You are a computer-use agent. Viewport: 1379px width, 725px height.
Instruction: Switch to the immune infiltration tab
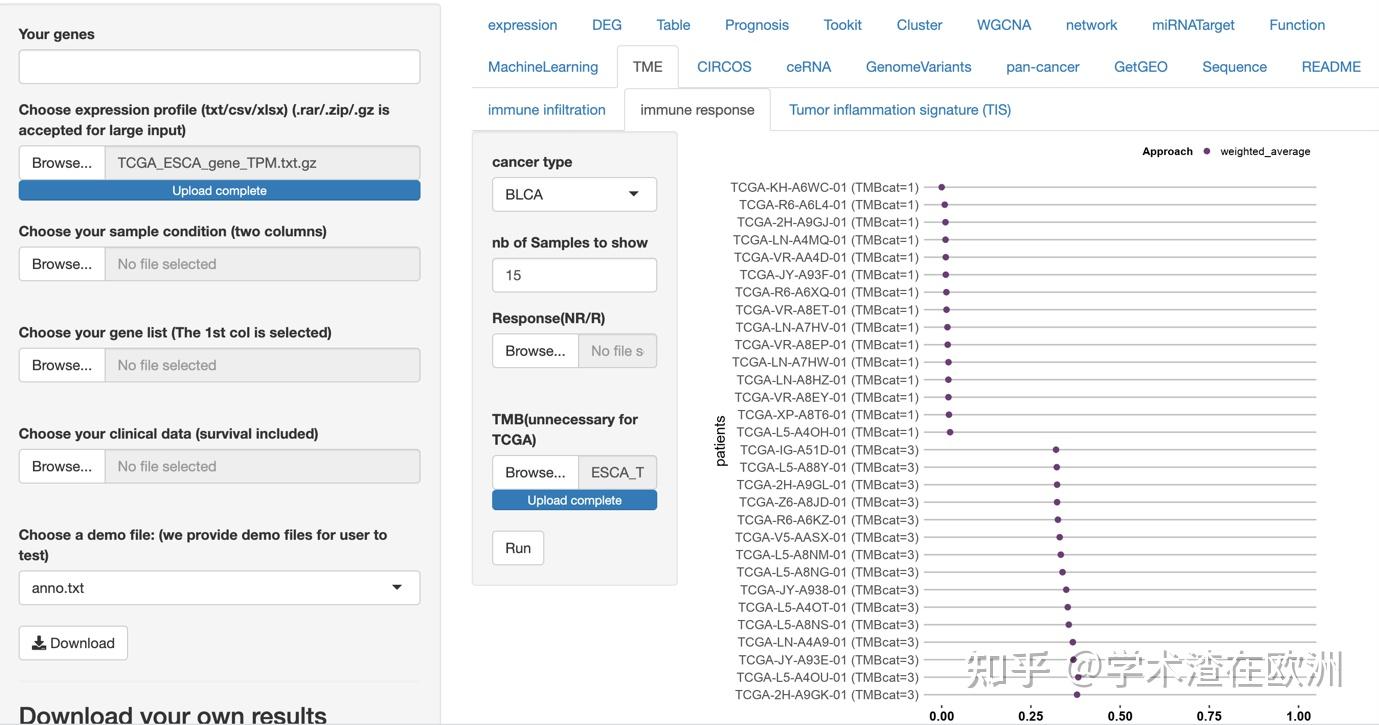[x=546, y=109]
